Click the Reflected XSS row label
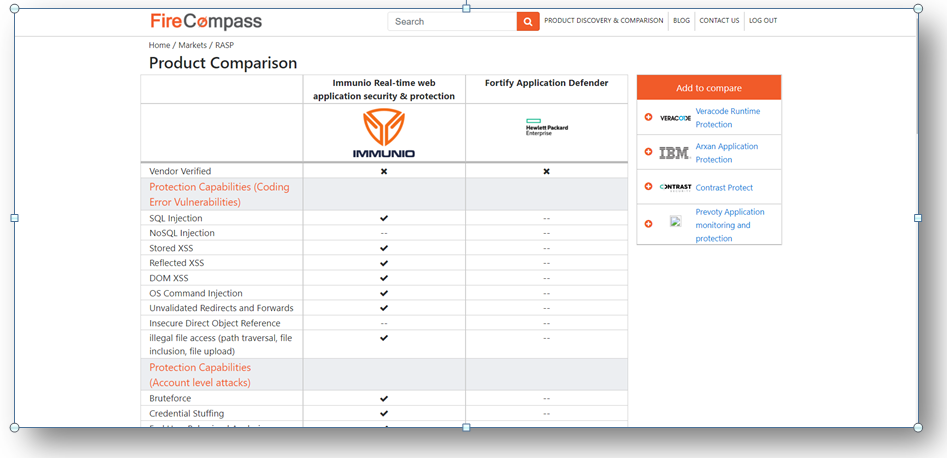The height and width of the screenshot is (458, 947). 176,263
